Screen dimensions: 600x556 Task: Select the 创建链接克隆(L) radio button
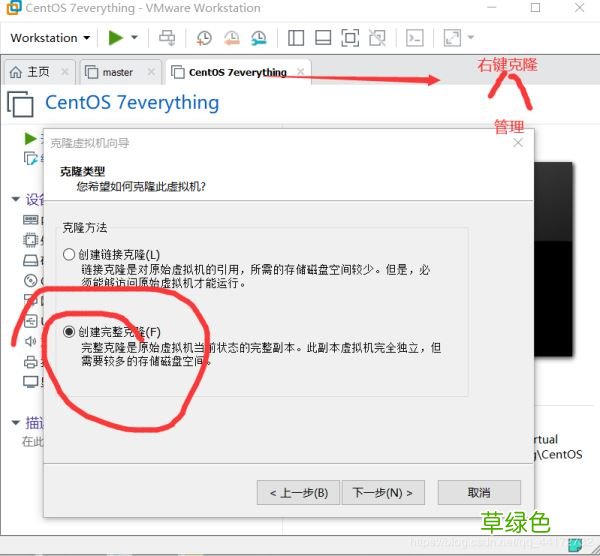(68, 254)
